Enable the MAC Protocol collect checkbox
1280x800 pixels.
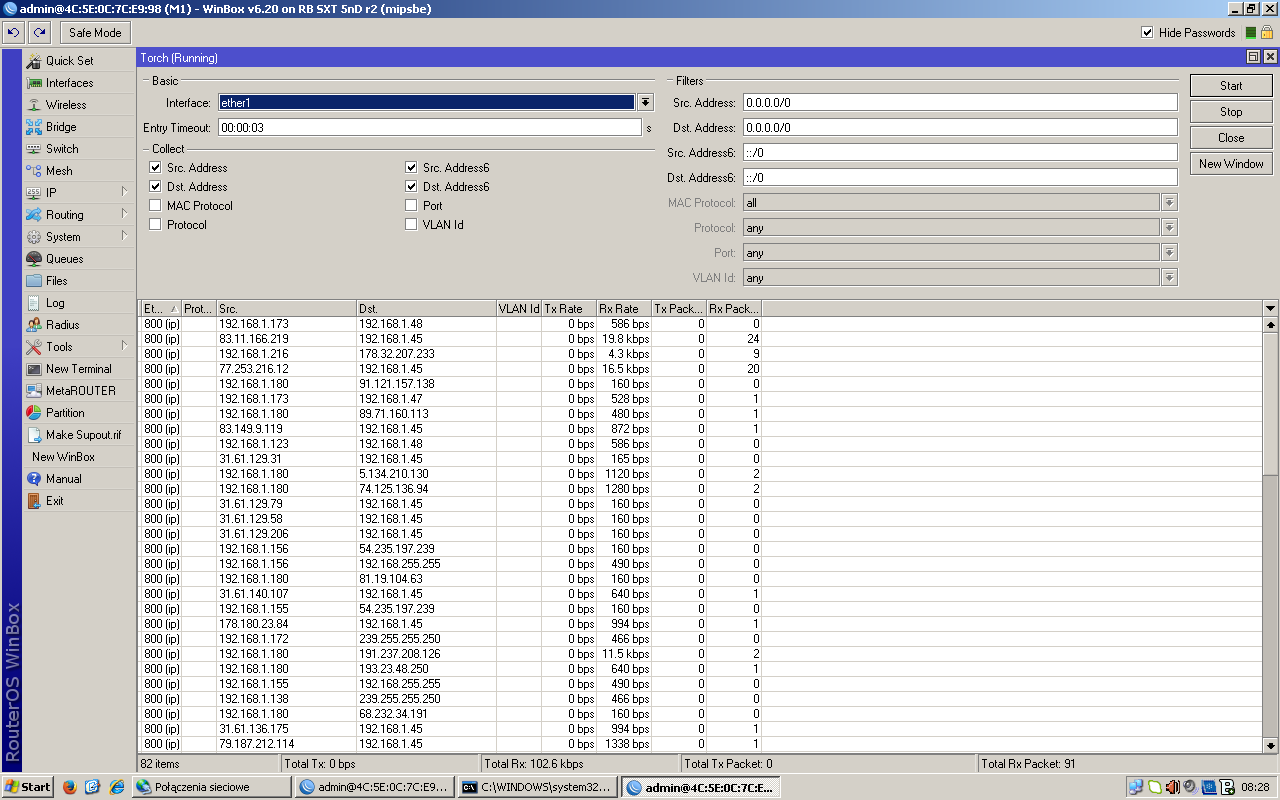(x=155, y=206)
